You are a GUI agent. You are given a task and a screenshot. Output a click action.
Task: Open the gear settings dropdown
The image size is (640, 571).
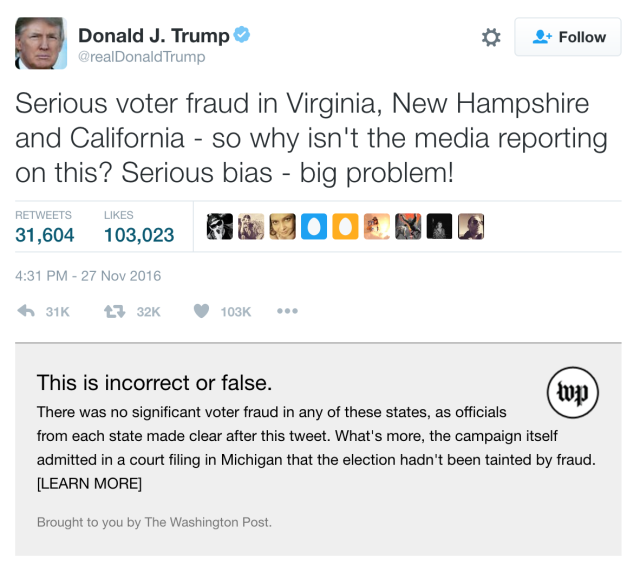pos(491,37)
